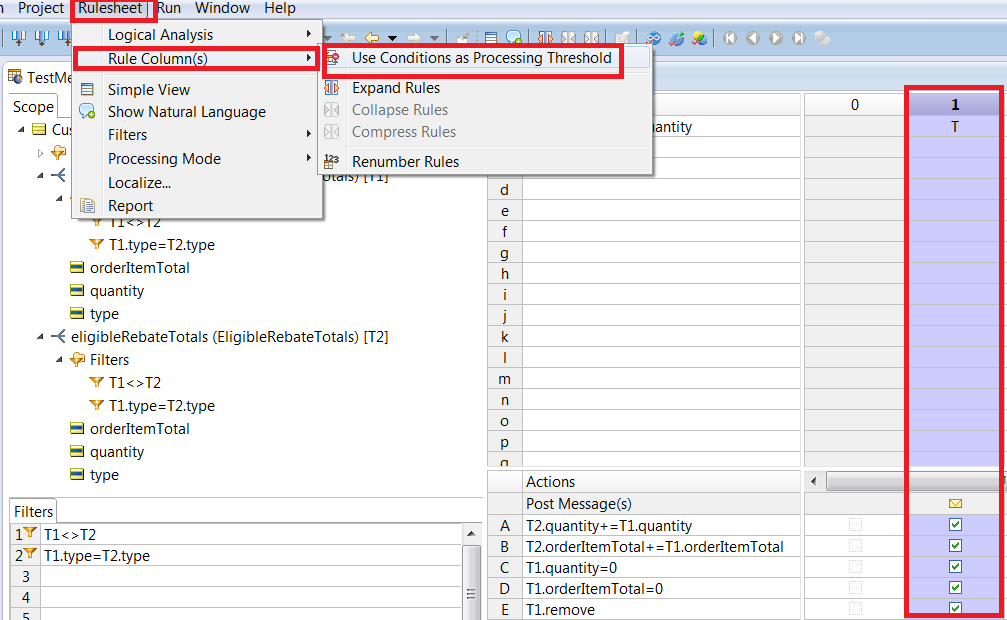Click the second icon on the left toolbar
Image resolution: width=1007 pixels, height=620 pixels.
[42, 38]
